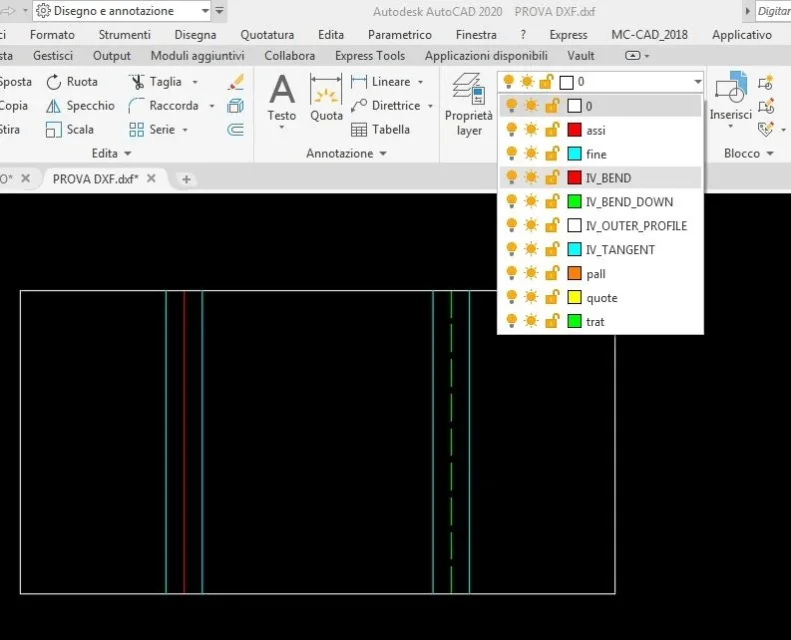Lock layer quote via padlock icon
The width and height of the screenshot is (791, 640).
coord(552,297)
